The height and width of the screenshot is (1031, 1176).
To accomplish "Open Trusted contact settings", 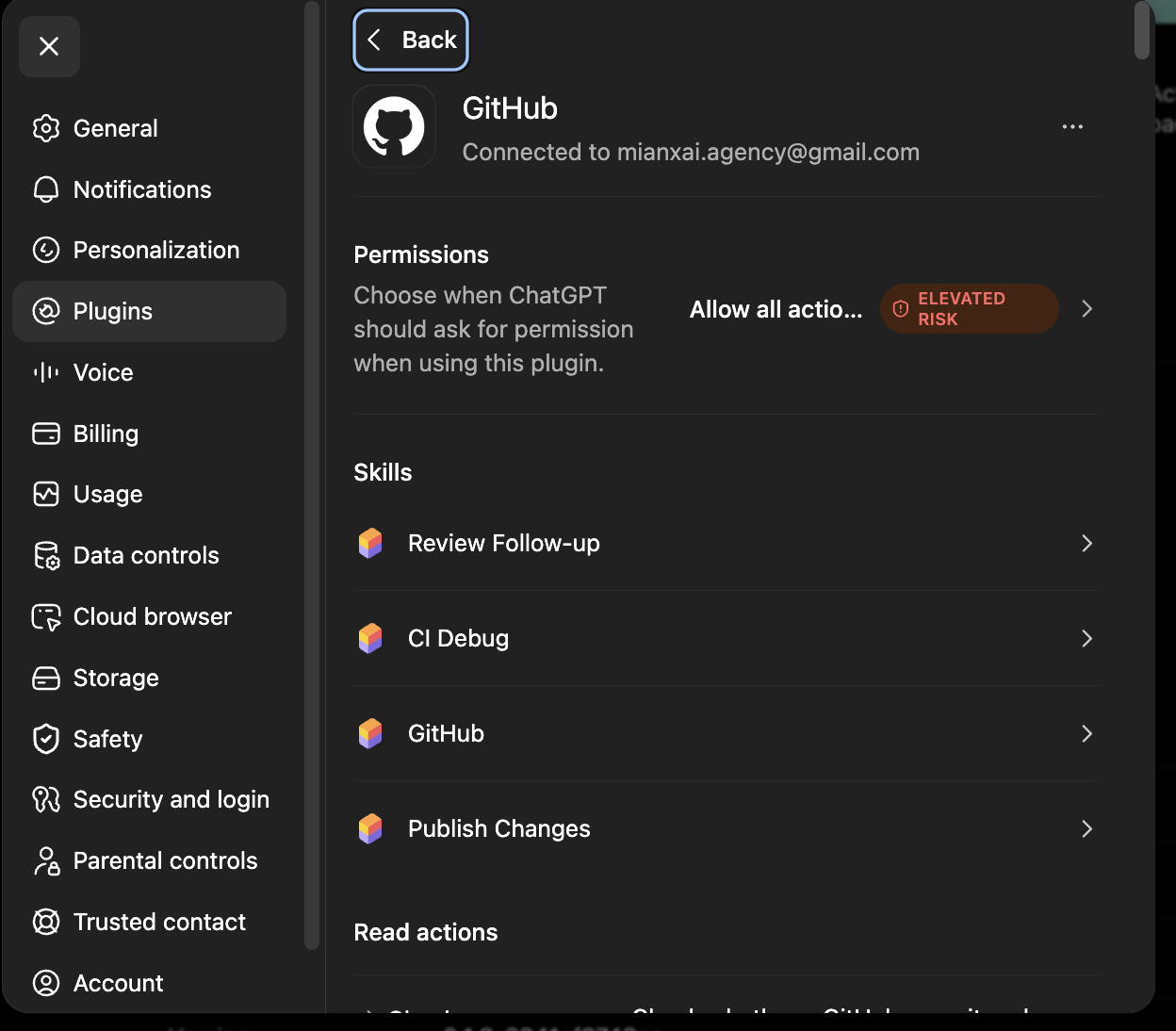I will pos(149,922).
